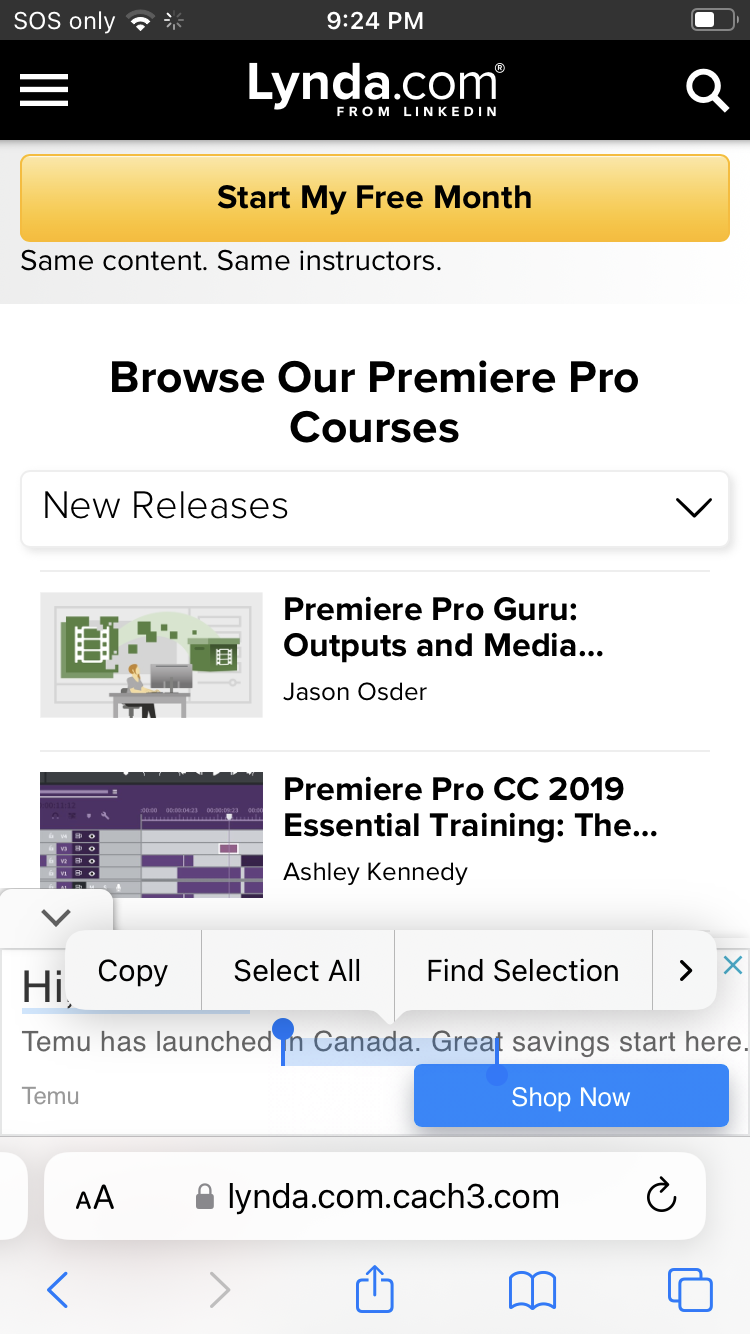Open Premiere Pro Guru: Outputs and Media course
This screenshot has height=1334, width=750.
tap(443, 628)
